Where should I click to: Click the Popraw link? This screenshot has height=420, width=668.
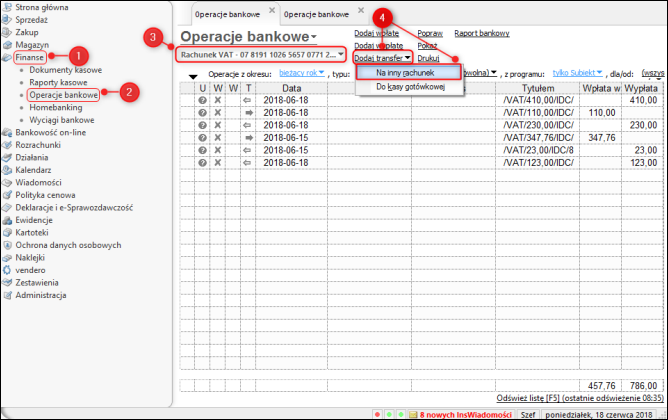(x=430, y=33)
